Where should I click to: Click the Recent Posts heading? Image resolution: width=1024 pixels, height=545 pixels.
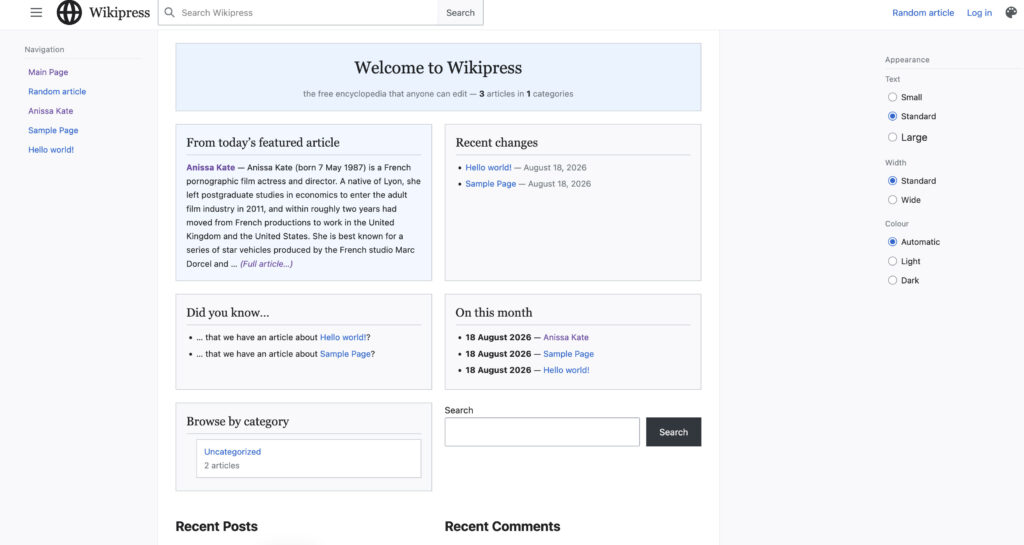[x=216, y=526]
